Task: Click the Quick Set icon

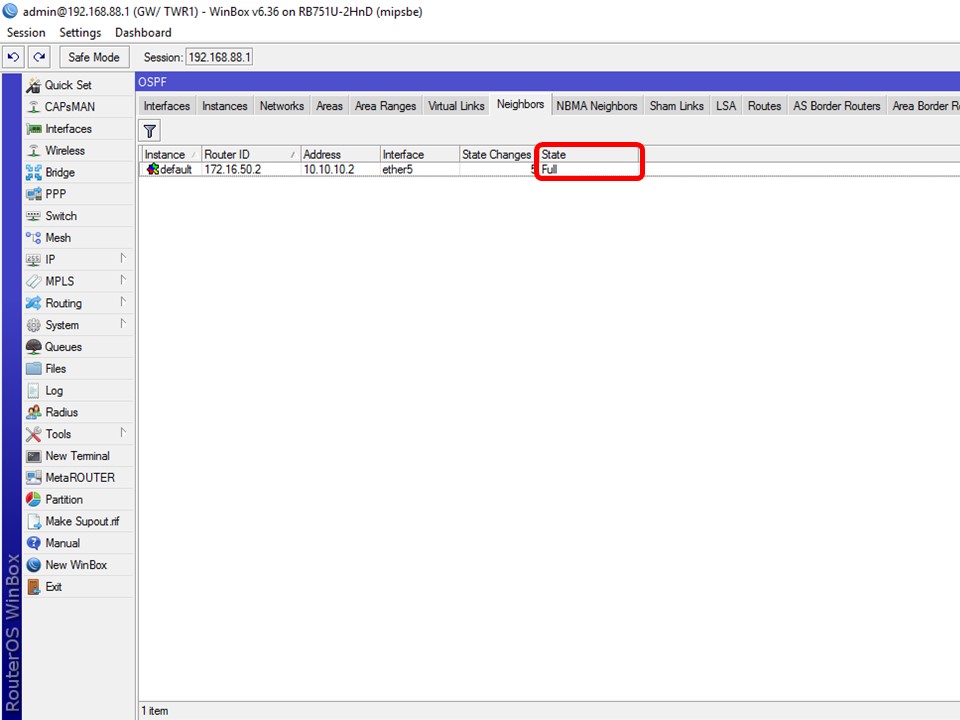Action: point(34,85)
